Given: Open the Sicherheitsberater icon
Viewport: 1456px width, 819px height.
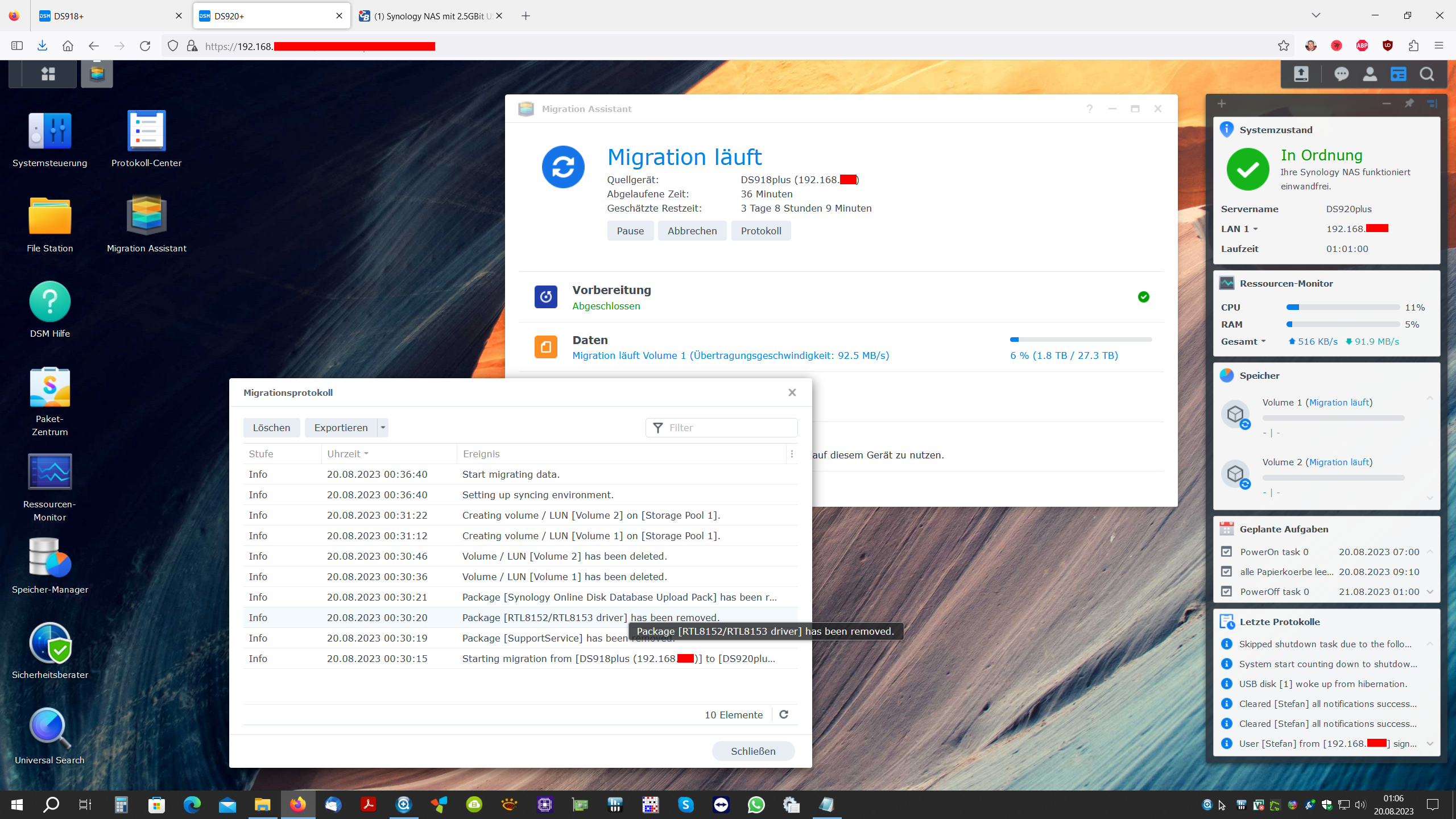Looking at the screenshot, I should click(x=49, y=643).
